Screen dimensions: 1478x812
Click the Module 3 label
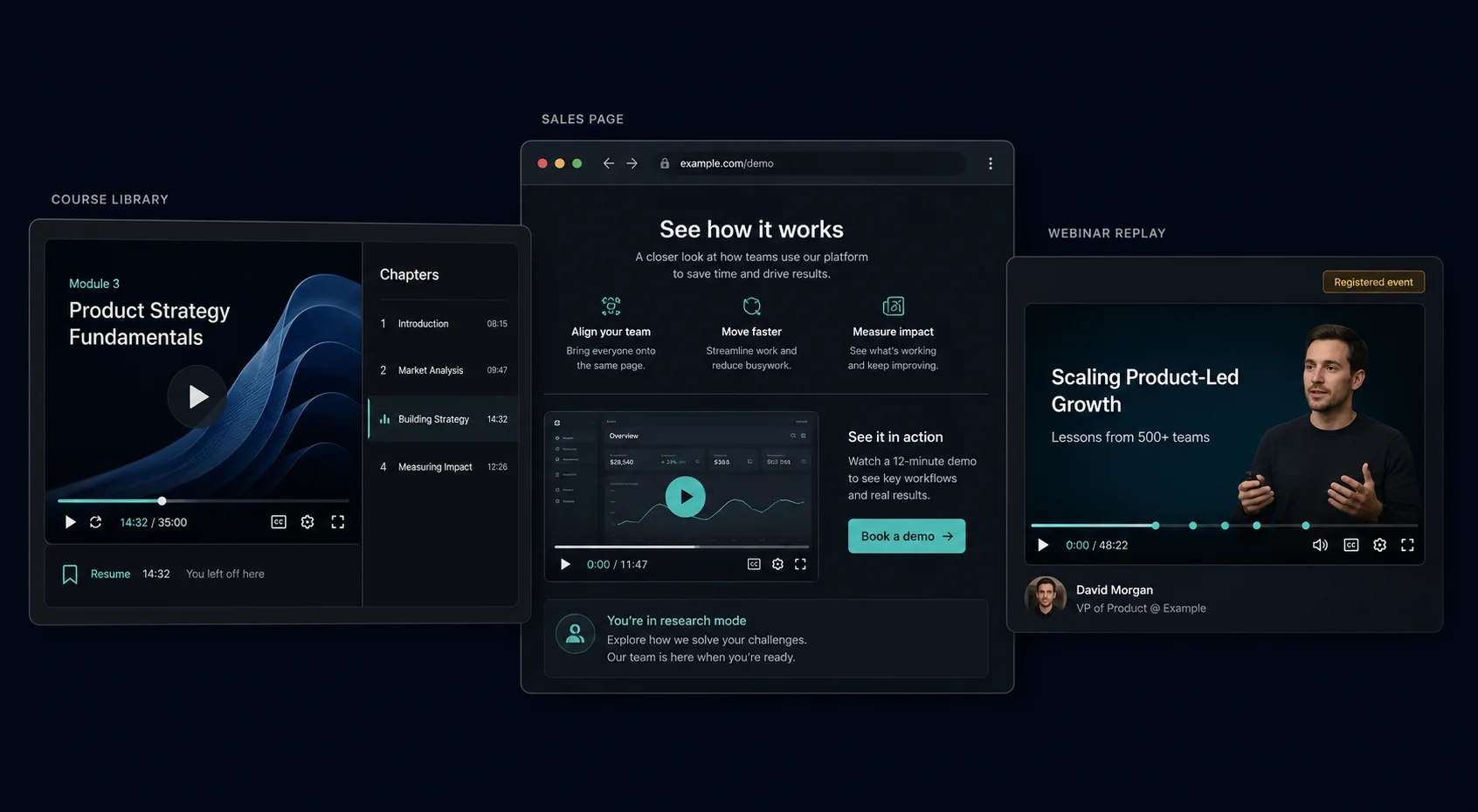94,284
